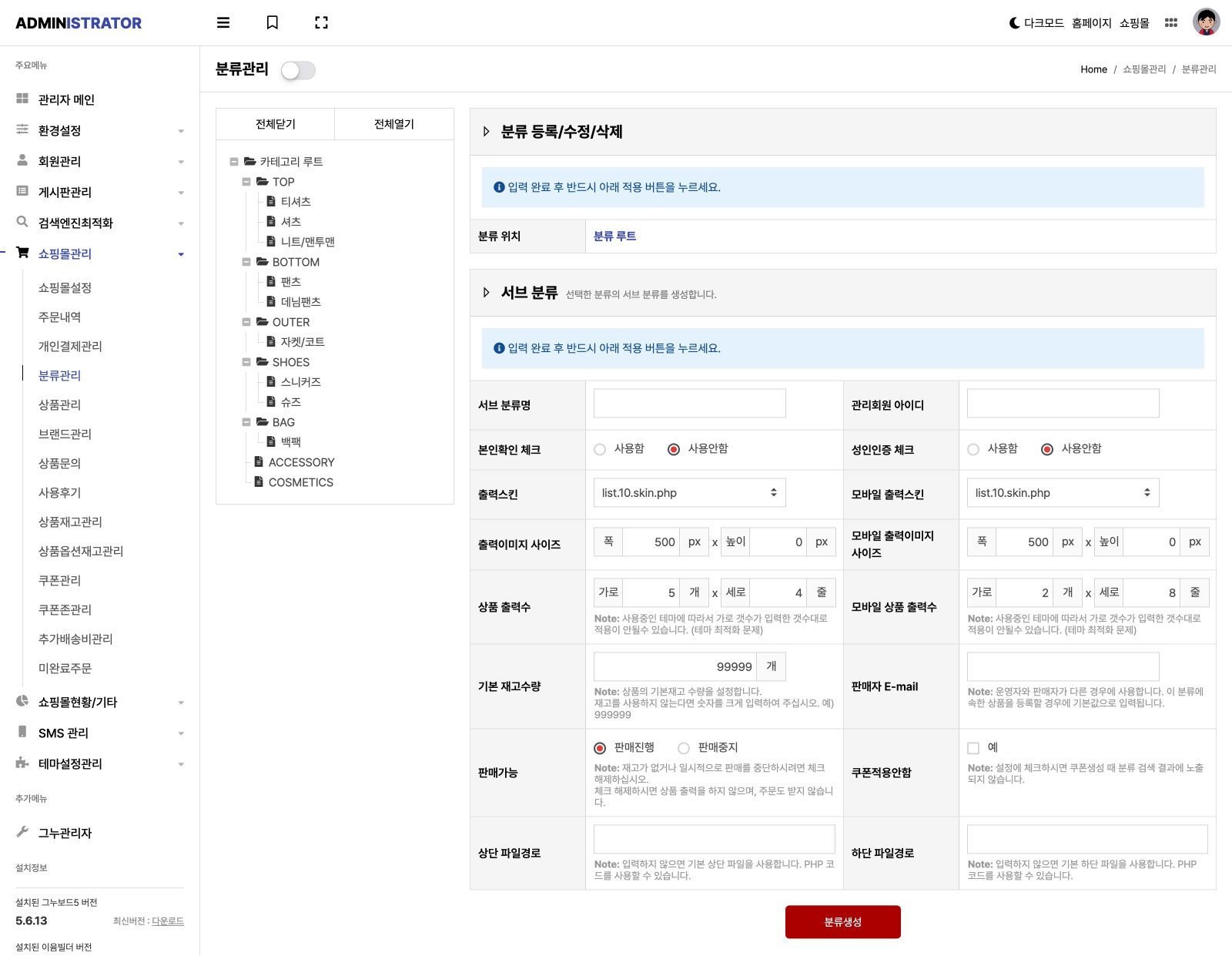Click the SHOES folder icon in tree

263,362
